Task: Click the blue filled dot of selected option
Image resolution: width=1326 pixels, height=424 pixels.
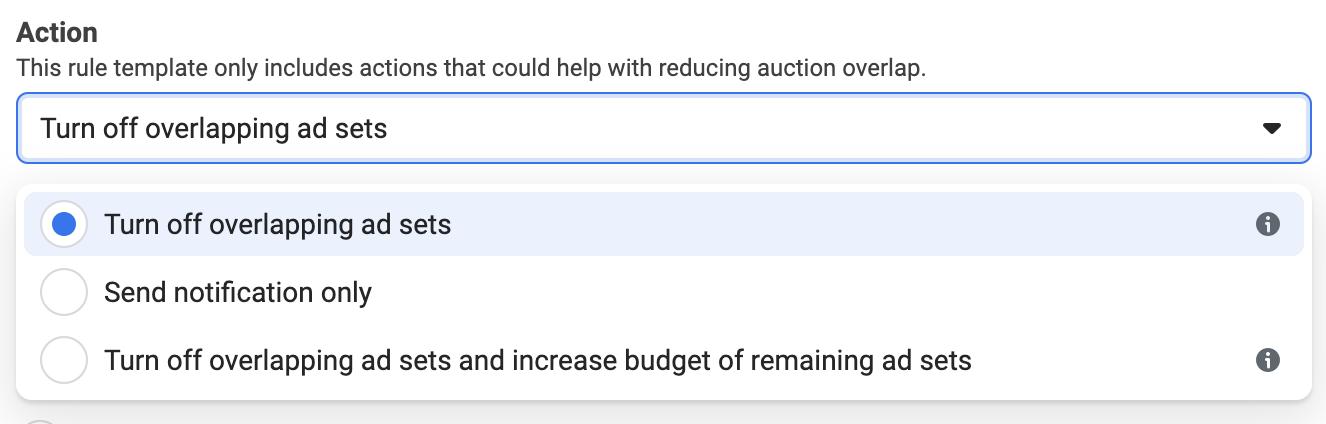Action: [x=64, y=225]
